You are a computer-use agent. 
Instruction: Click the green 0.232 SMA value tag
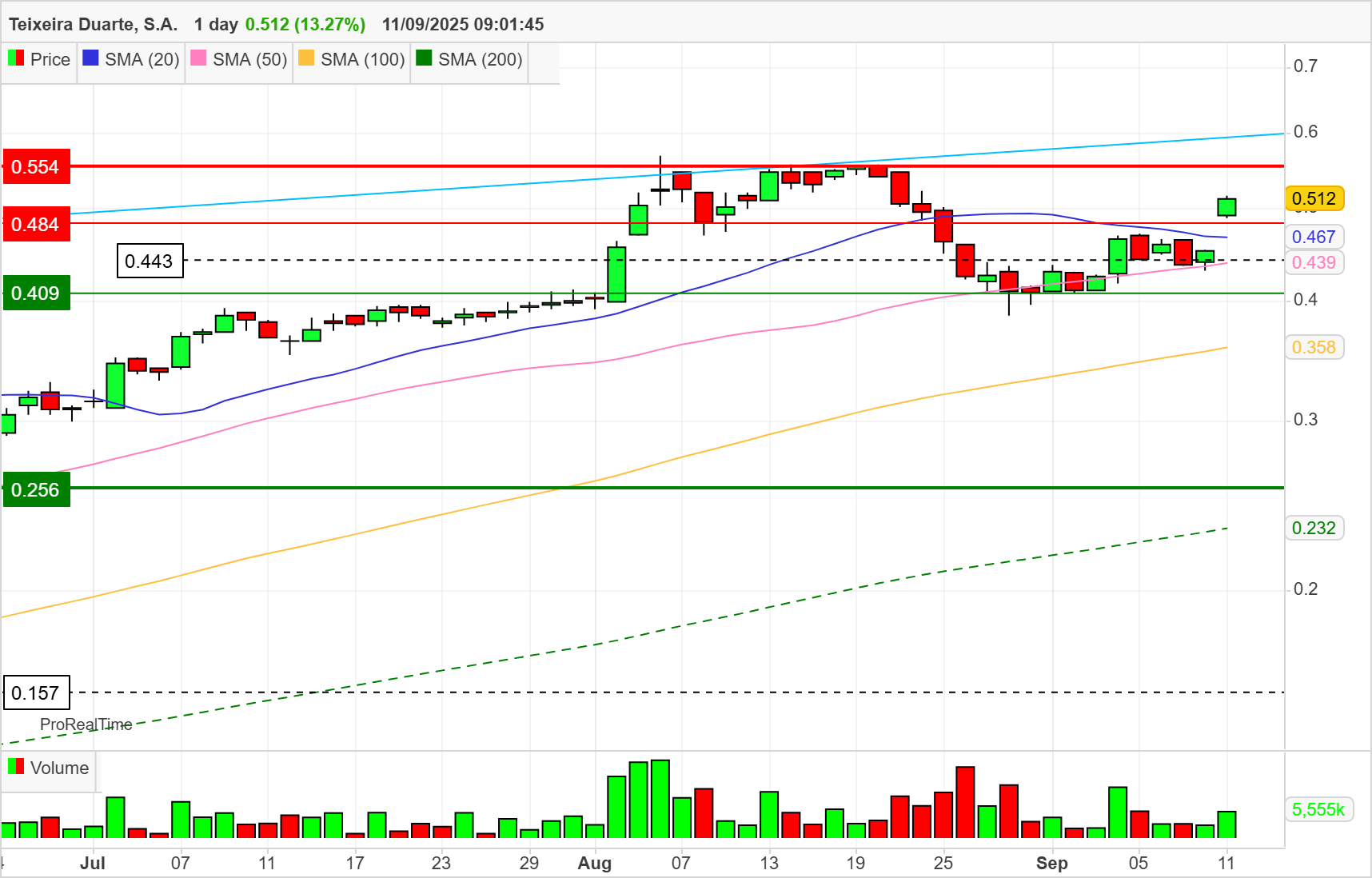coord(1314,528)
